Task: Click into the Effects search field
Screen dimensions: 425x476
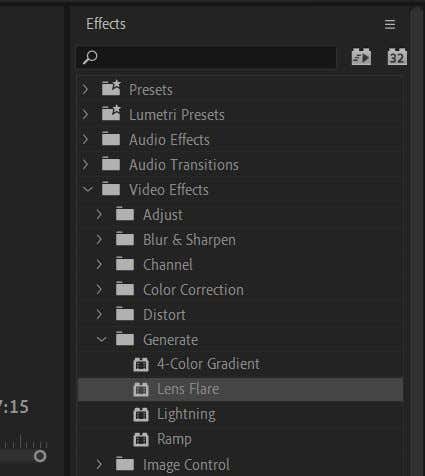Action: [206, 57]
